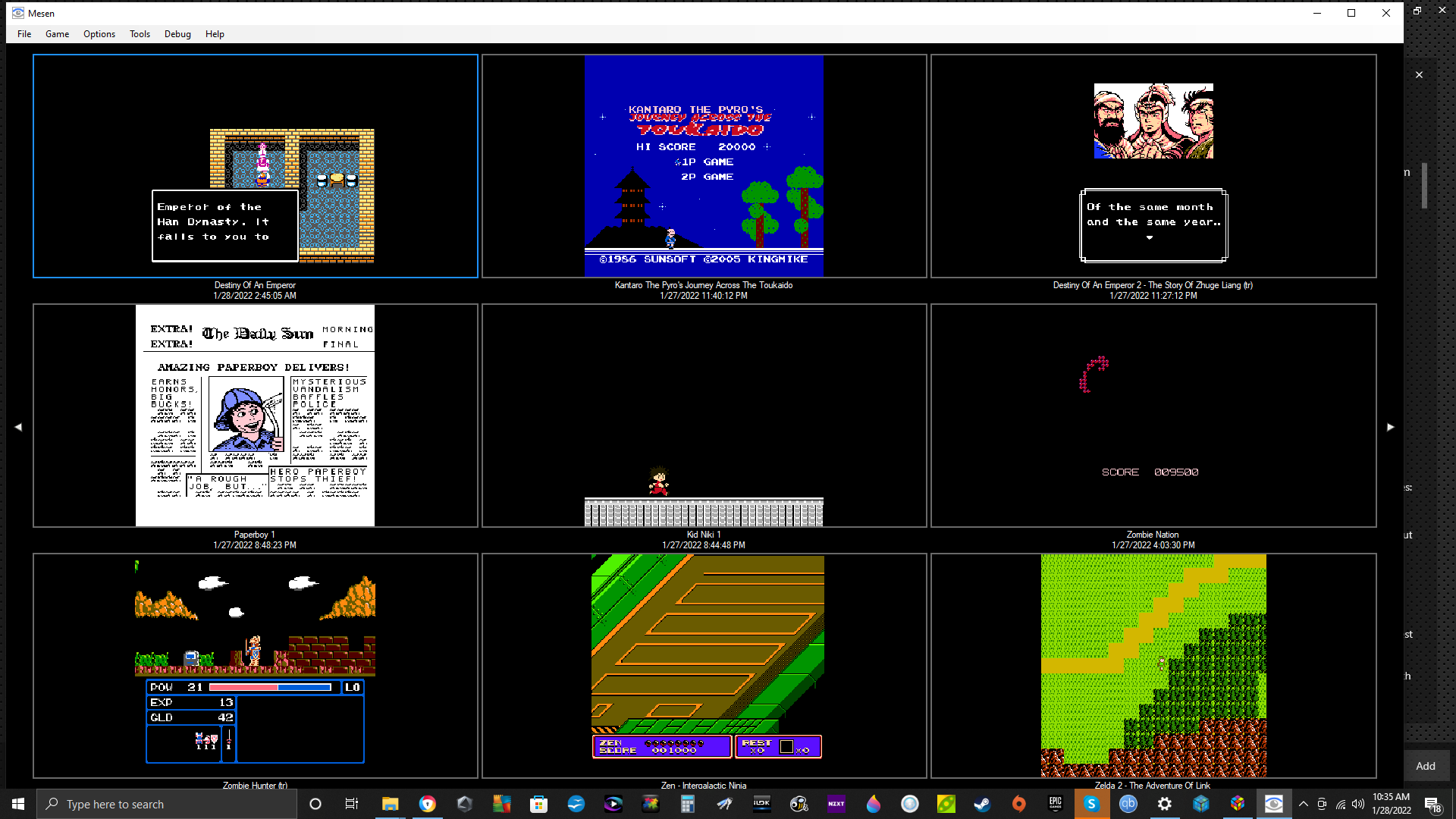Select the Zombie Hunter game thumbnail
This screenshot has width=1456, height=819.
pos(256,666)
